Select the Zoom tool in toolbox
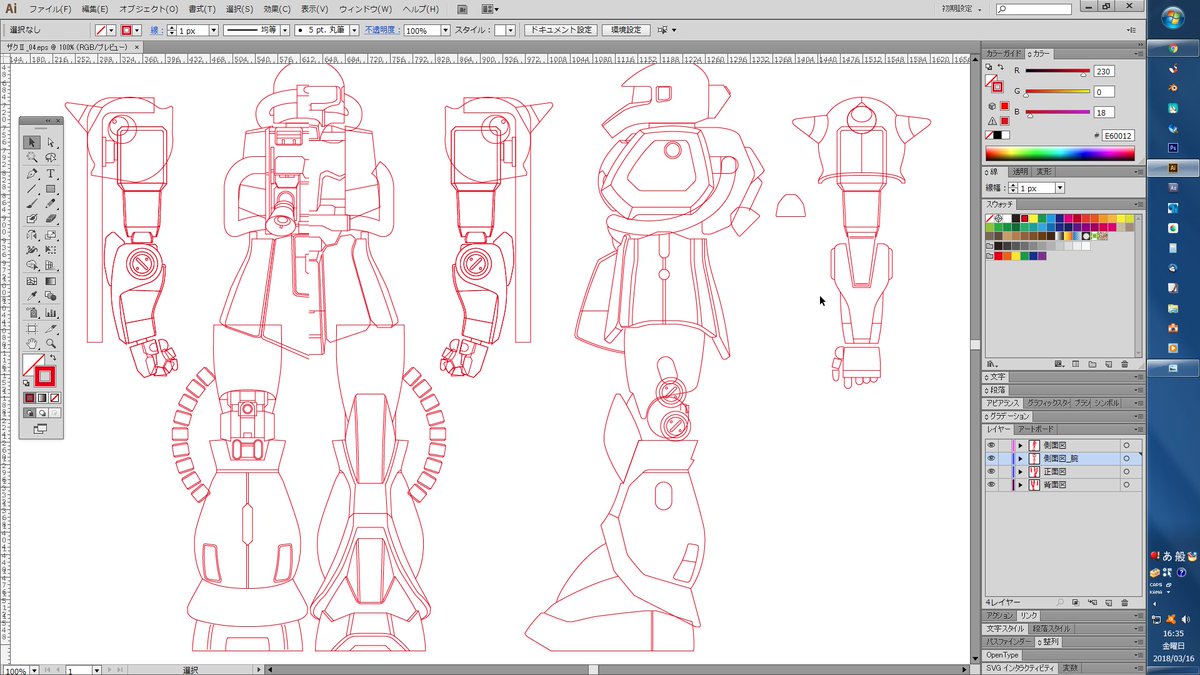 50,342
